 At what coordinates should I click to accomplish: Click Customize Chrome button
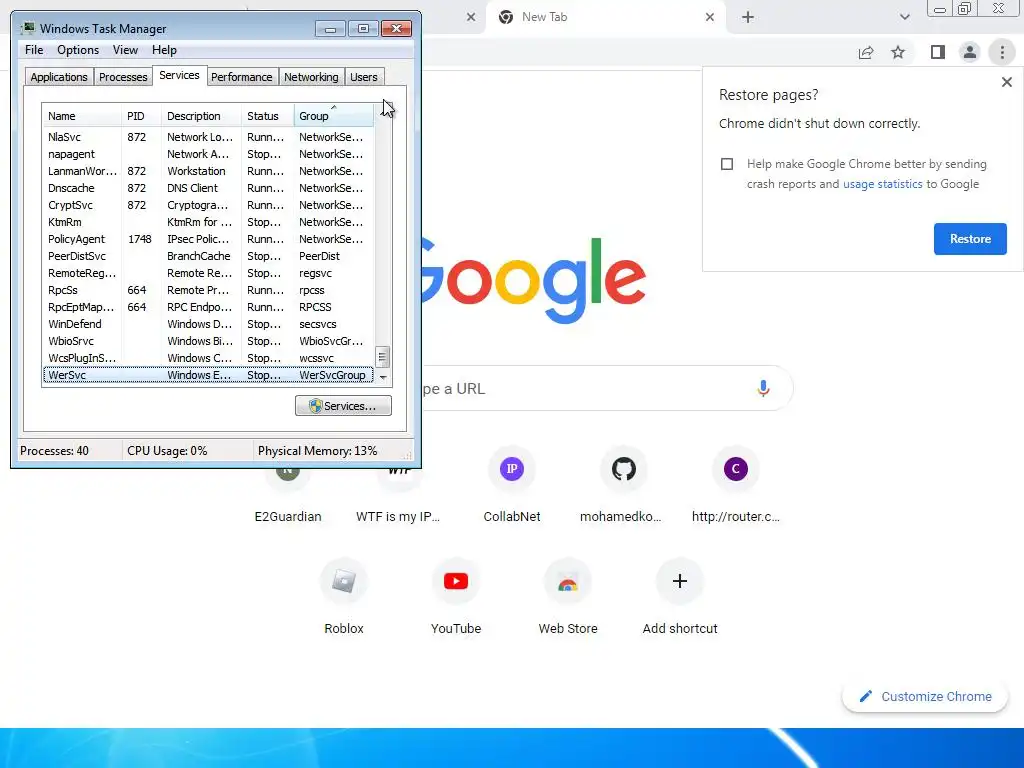925,697
